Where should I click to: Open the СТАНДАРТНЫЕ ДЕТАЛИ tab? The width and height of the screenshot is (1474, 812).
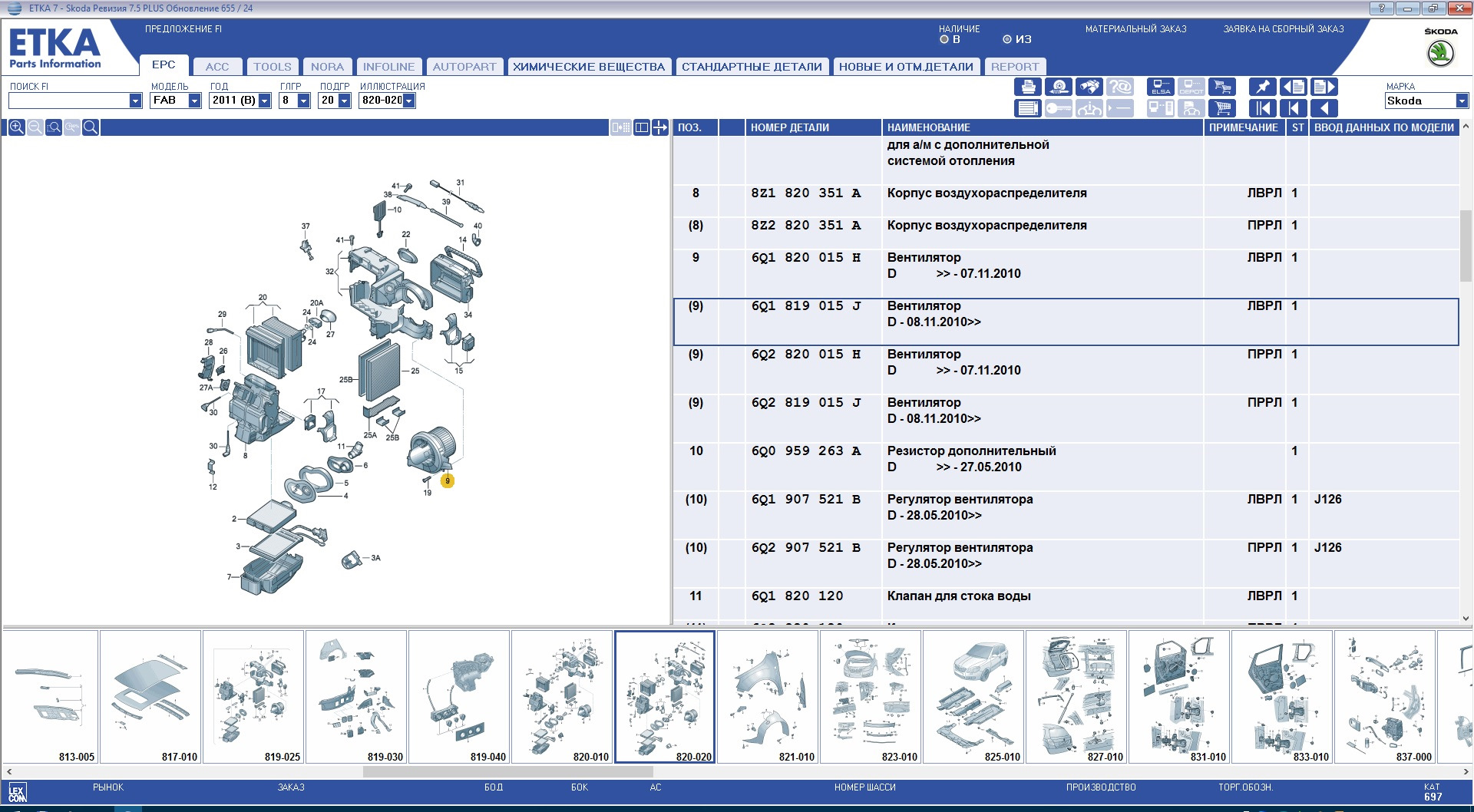point(752,67)
